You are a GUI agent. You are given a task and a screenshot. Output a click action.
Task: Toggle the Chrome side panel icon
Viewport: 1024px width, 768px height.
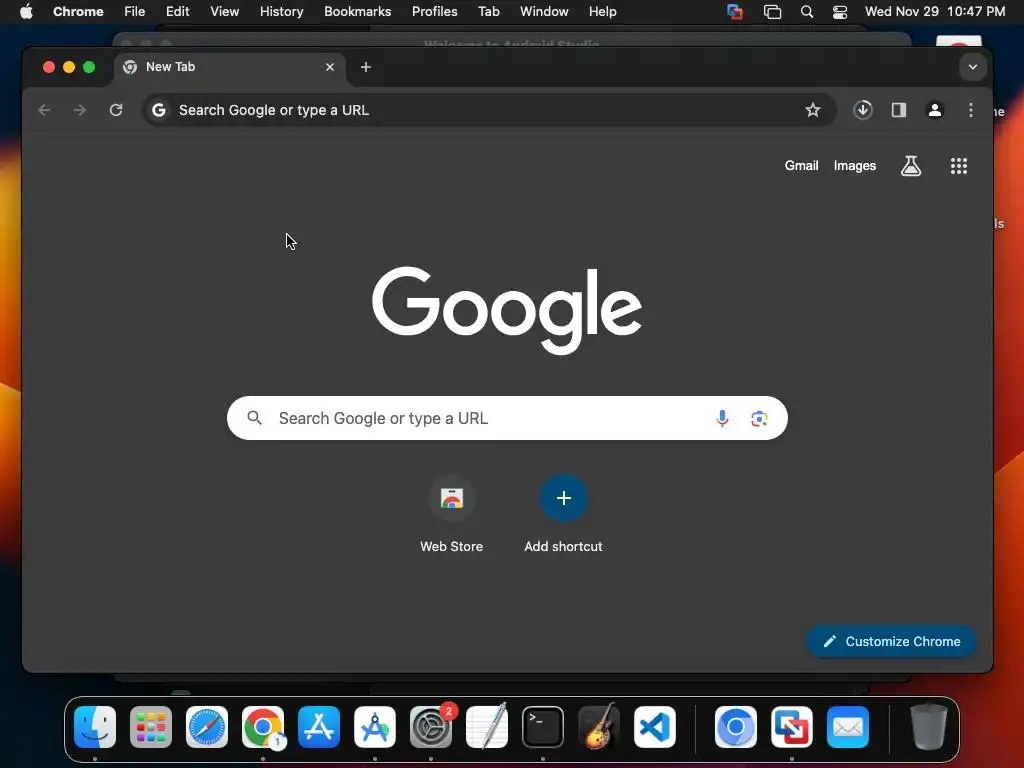tap(899, 110)
